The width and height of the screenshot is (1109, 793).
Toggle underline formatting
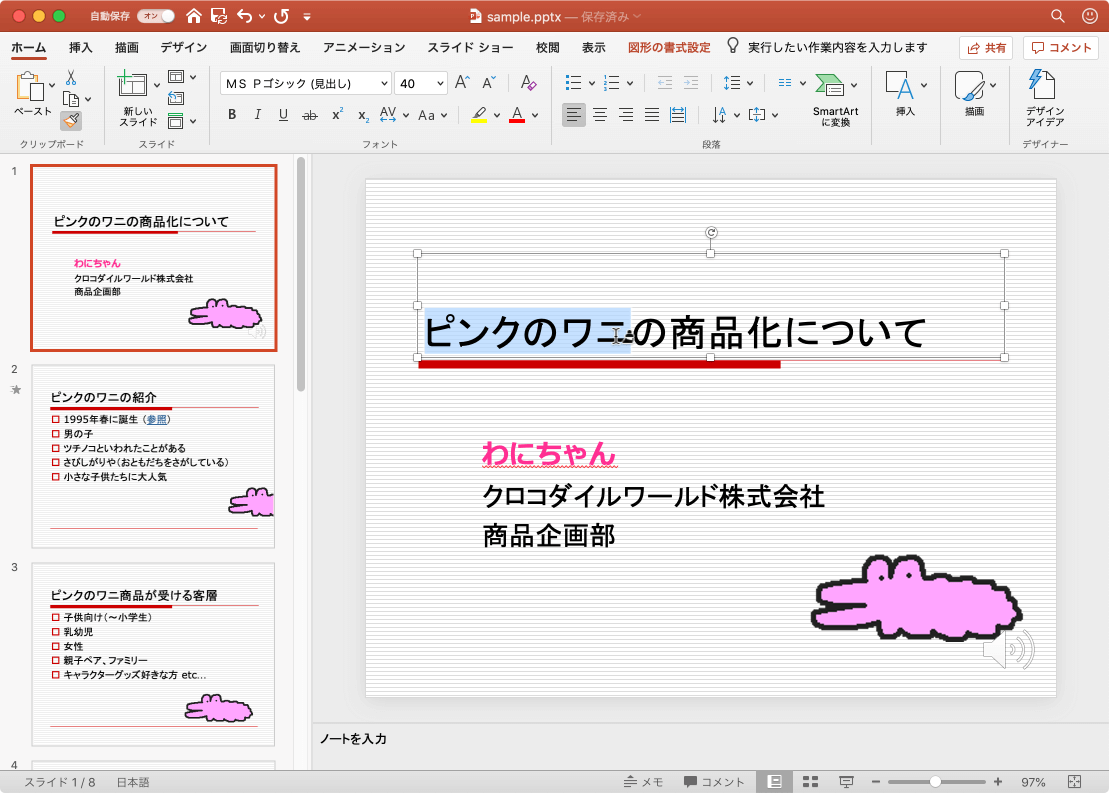coord(283,115)
